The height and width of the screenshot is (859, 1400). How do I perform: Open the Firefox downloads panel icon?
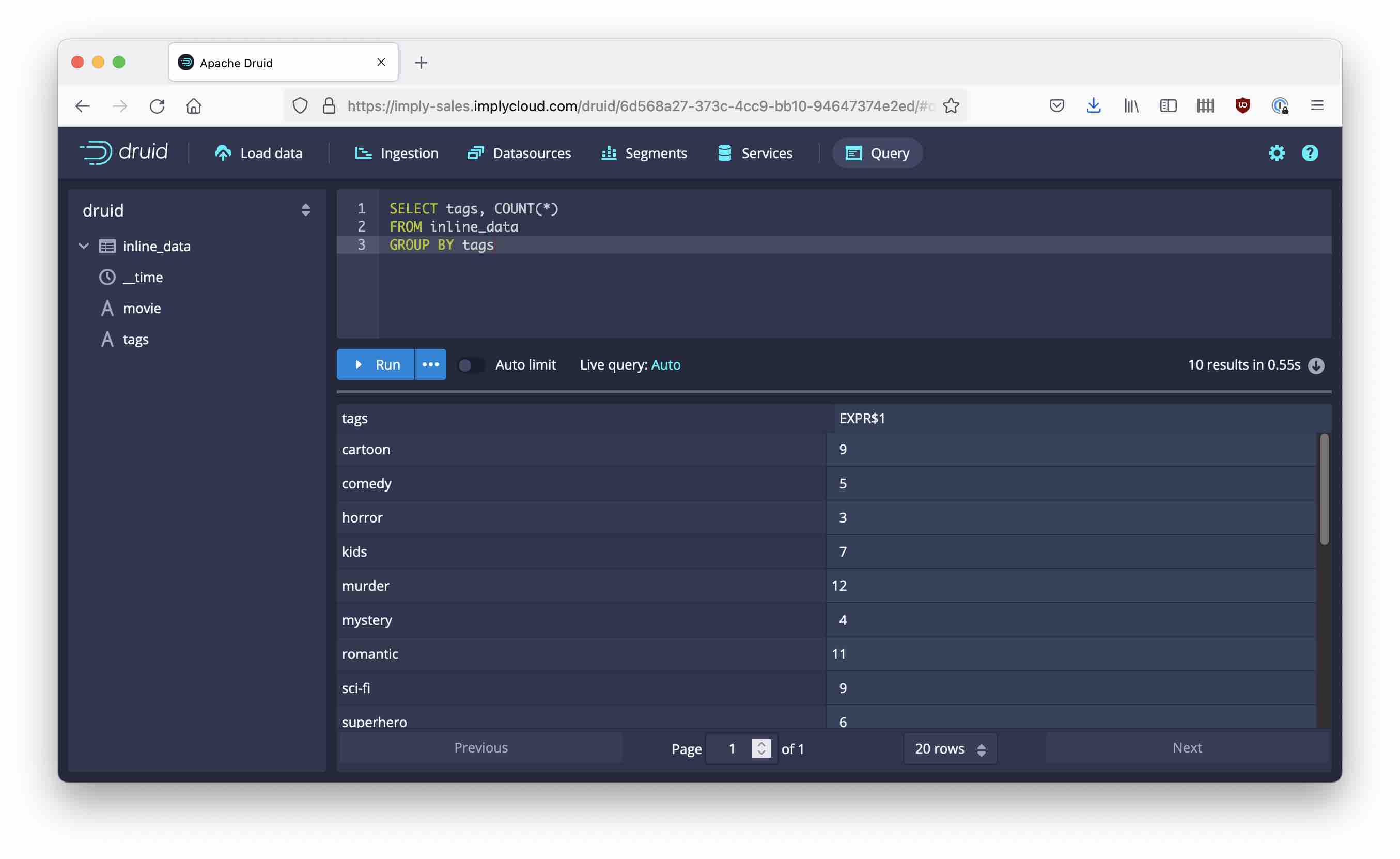1093,106
